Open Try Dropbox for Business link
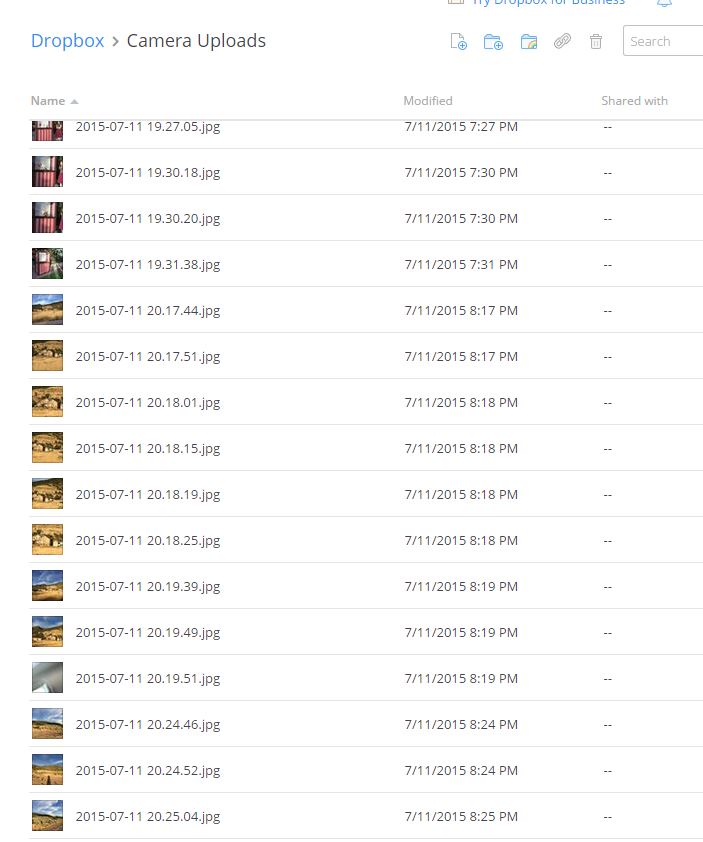Screen dimensions: 703x842 (x=548, y=3)
